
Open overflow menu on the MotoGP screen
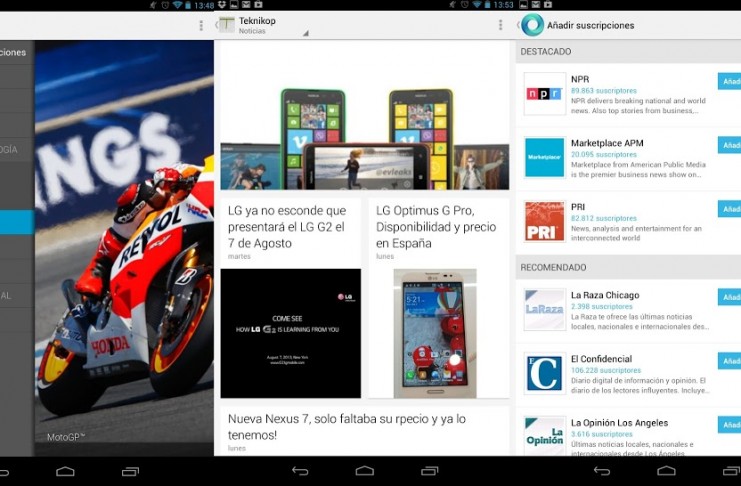(x=201, y=25)
